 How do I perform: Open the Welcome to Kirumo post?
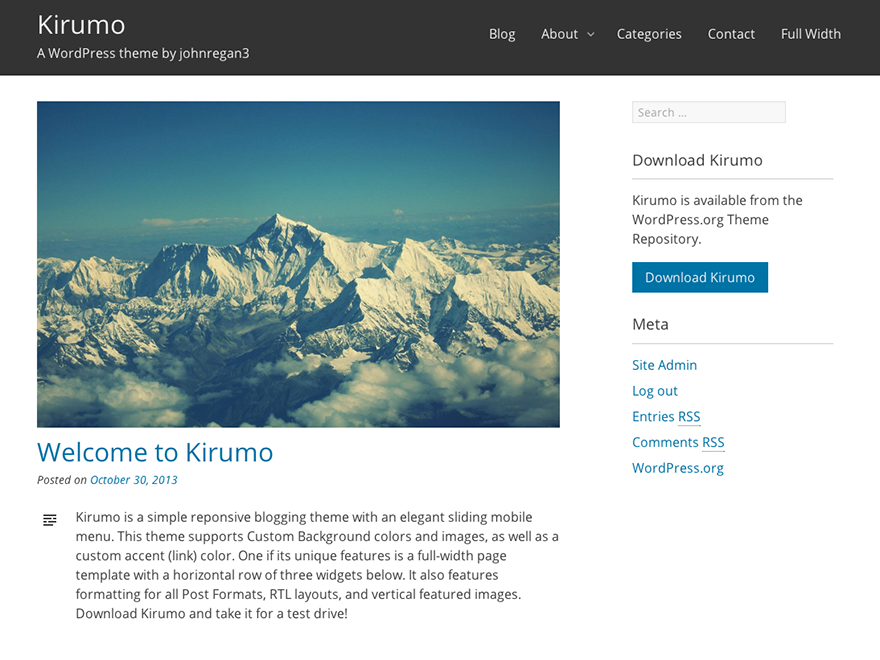pos(155,452)
